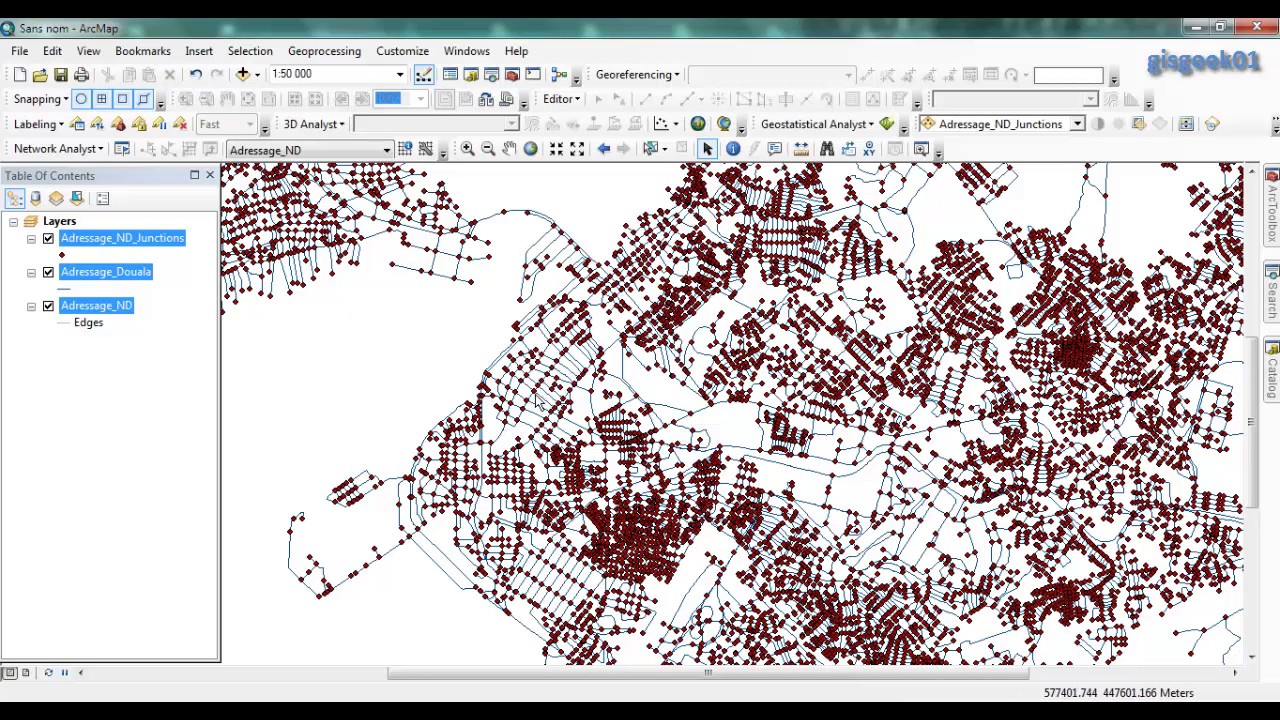
Task: Open the Network Analyst dropdown menu
Action: [58, 149]
